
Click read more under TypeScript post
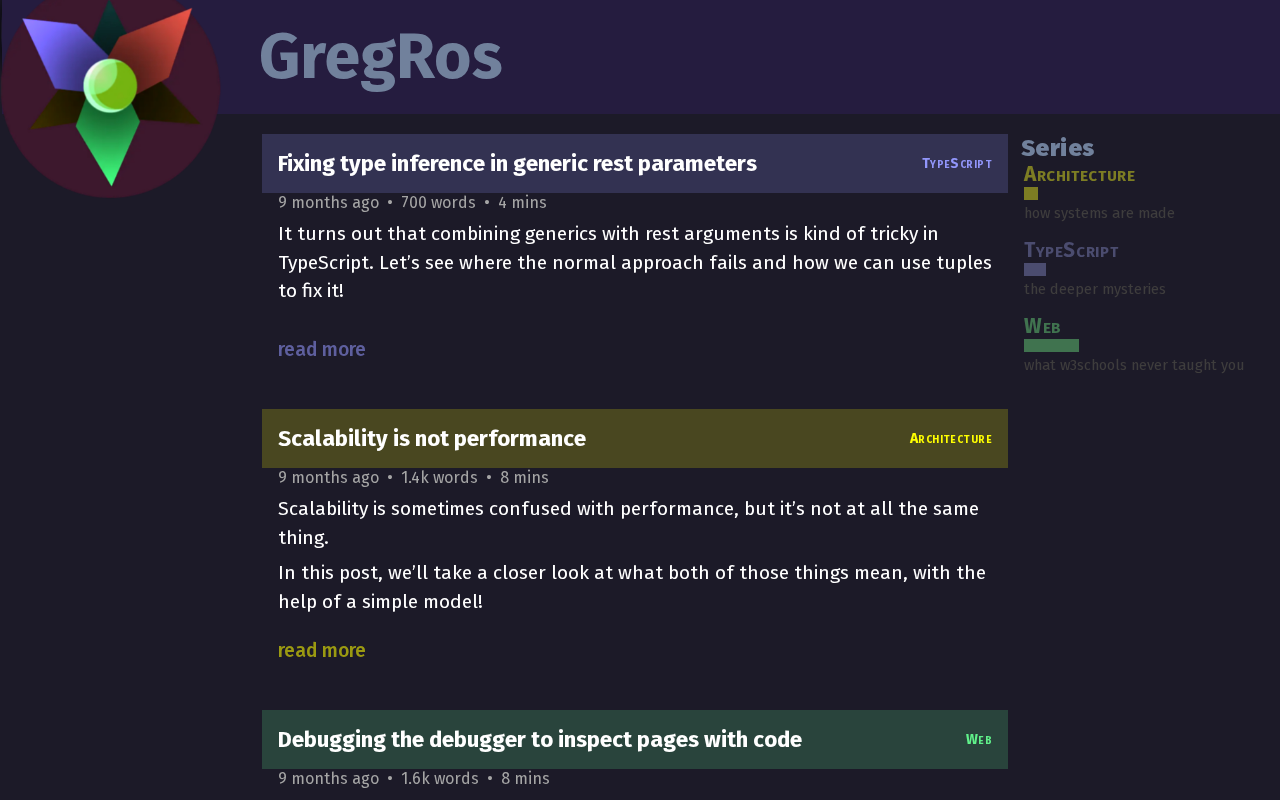tap(322, 349)
